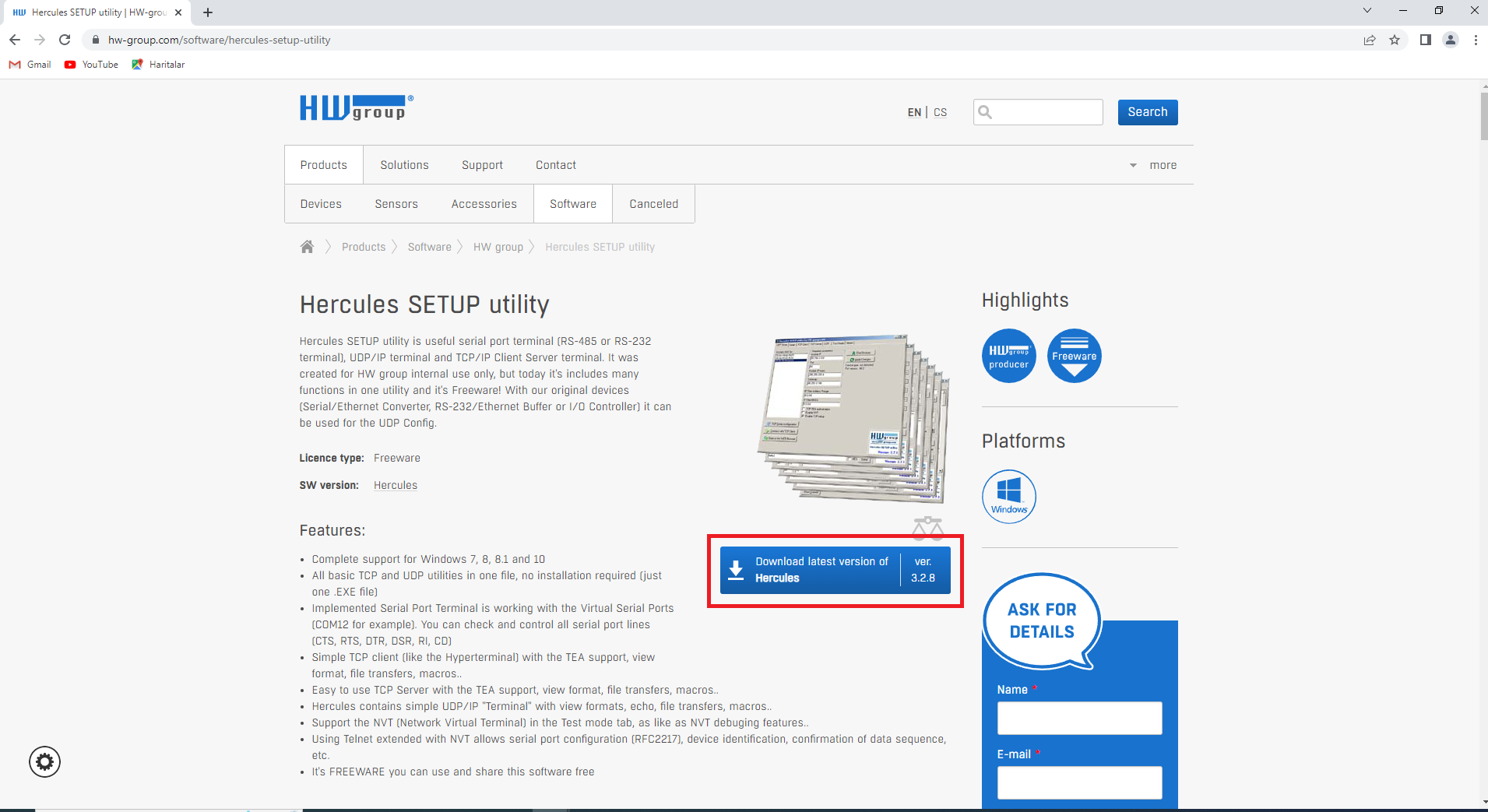Click Products breadcrumb link
This screenshot has width=1488, height=812.
(364, 247)
